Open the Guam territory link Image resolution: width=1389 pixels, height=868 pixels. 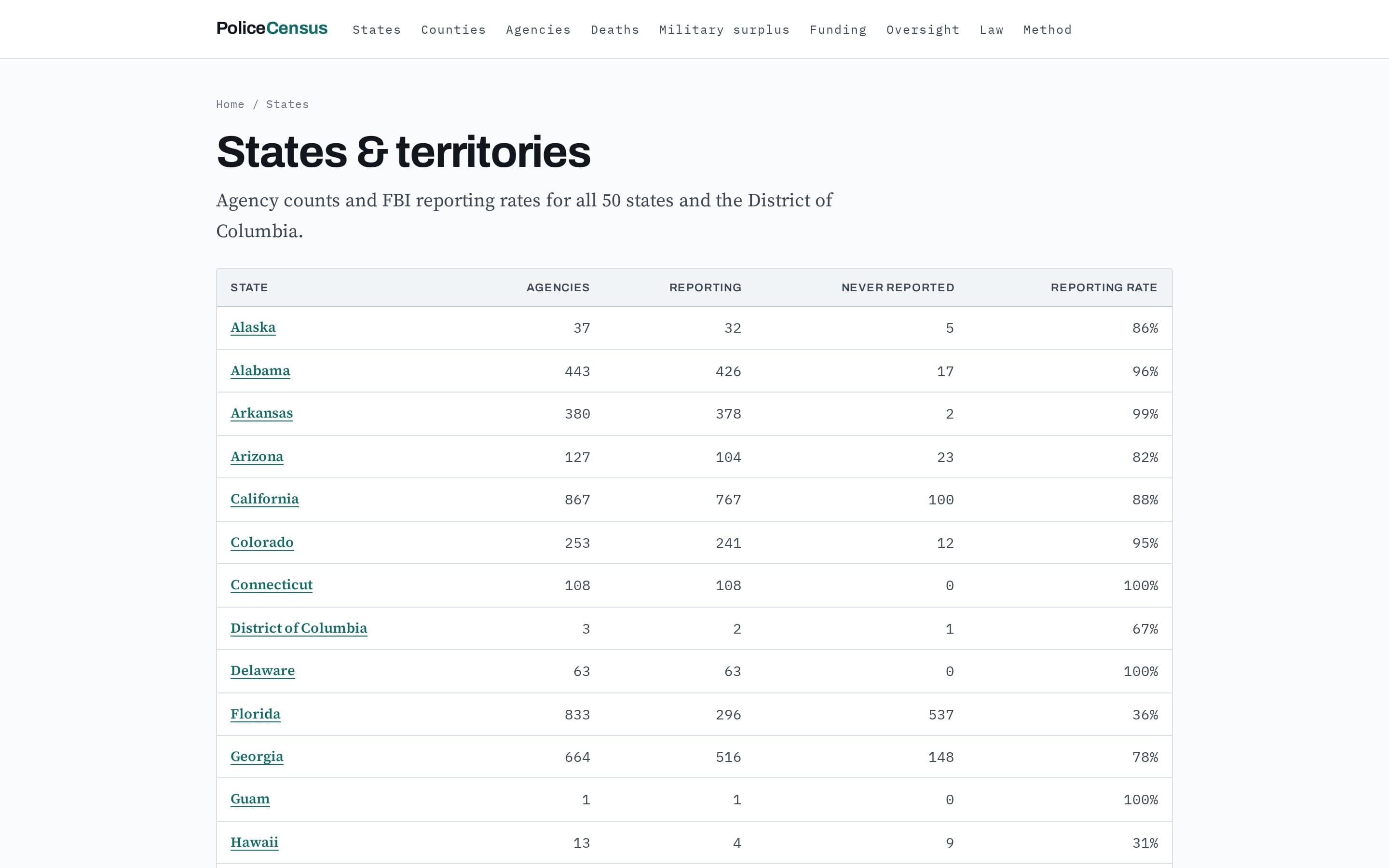click(250, 799)
